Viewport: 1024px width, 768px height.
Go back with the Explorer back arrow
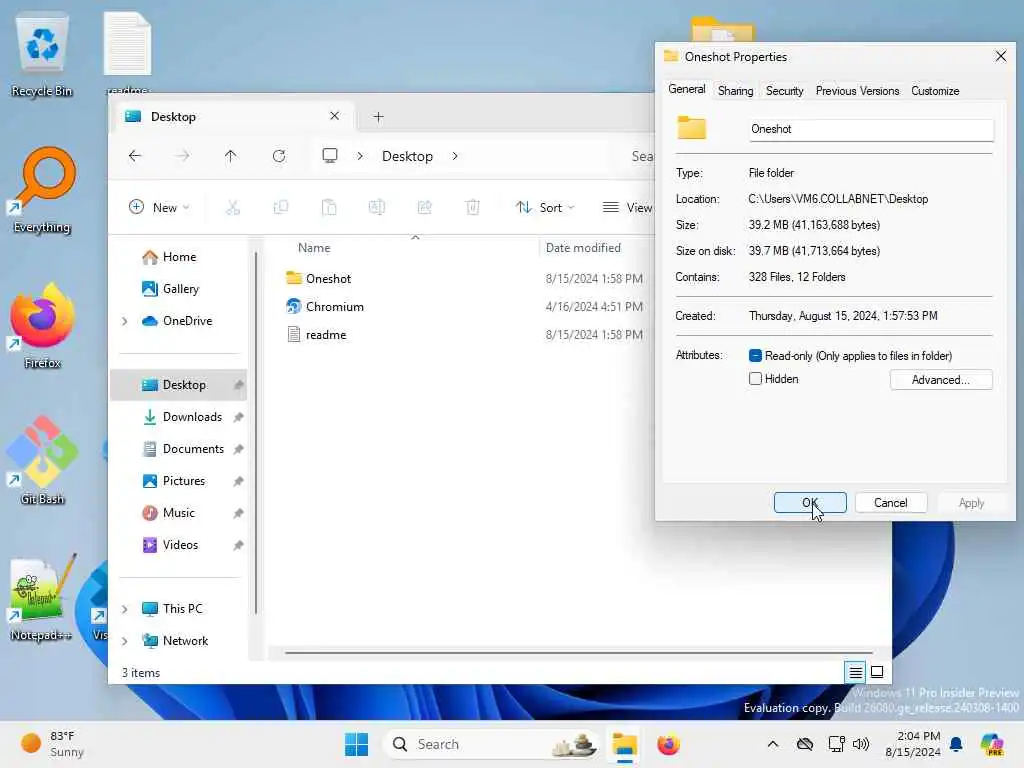[x=135, y=156]
